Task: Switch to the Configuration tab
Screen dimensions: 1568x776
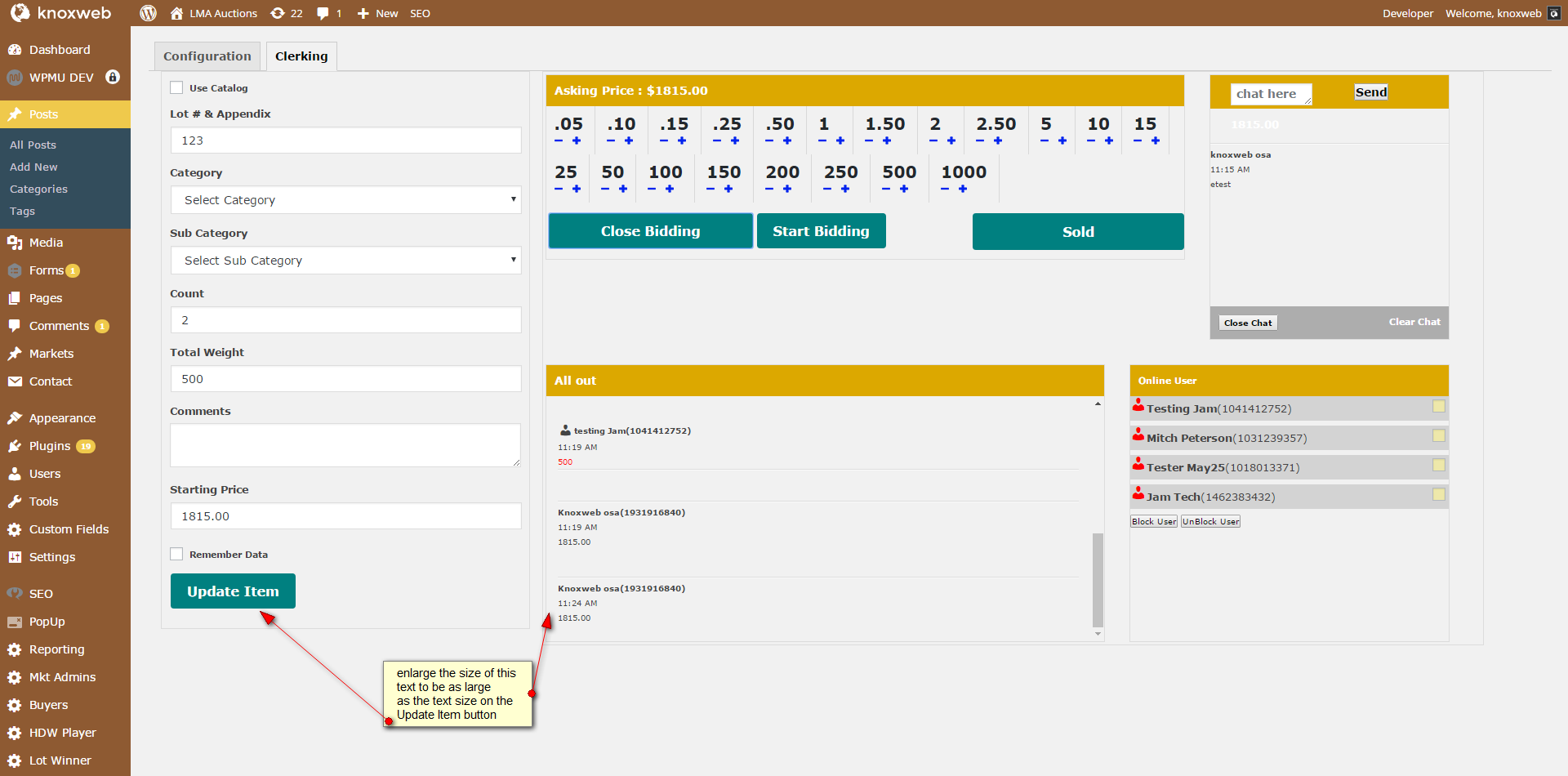Action: pos(207,56)
